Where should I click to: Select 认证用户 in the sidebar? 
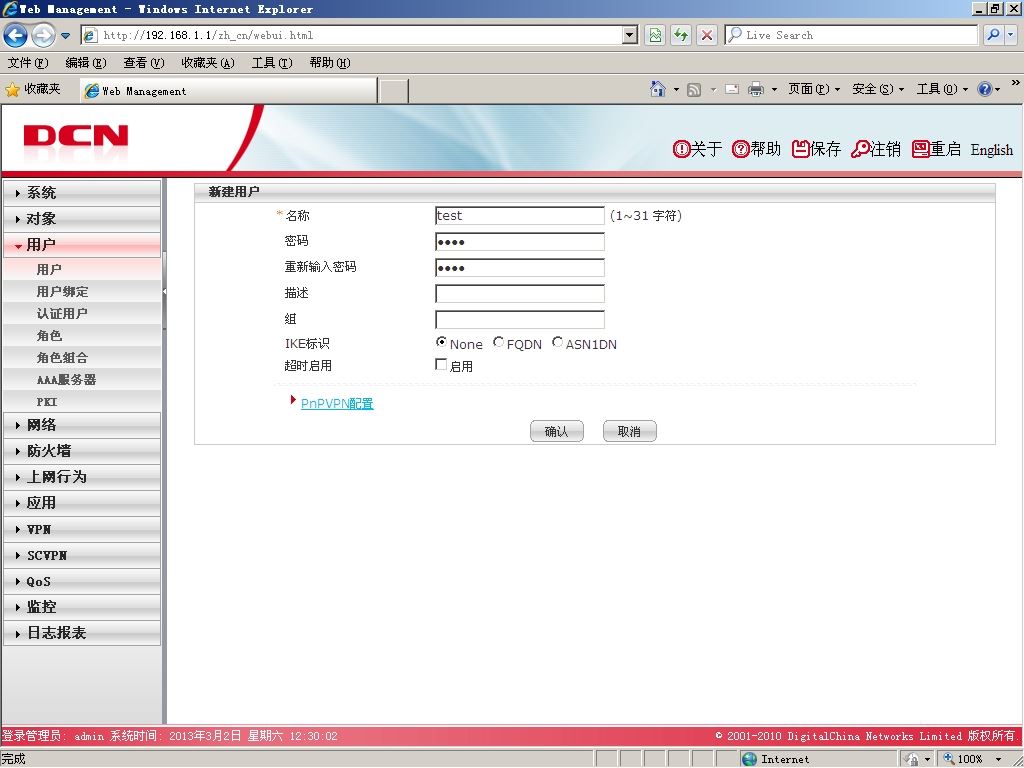[63, 313]
